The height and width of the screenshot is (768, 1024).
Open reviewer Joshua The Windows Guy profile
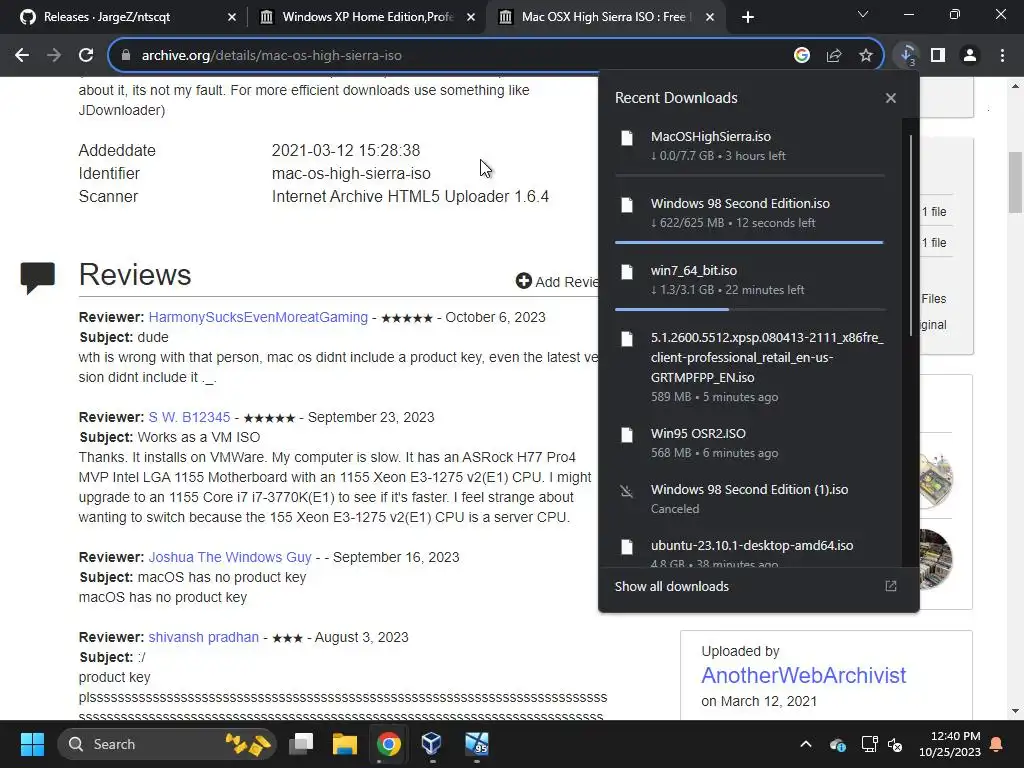coord(230,557)
